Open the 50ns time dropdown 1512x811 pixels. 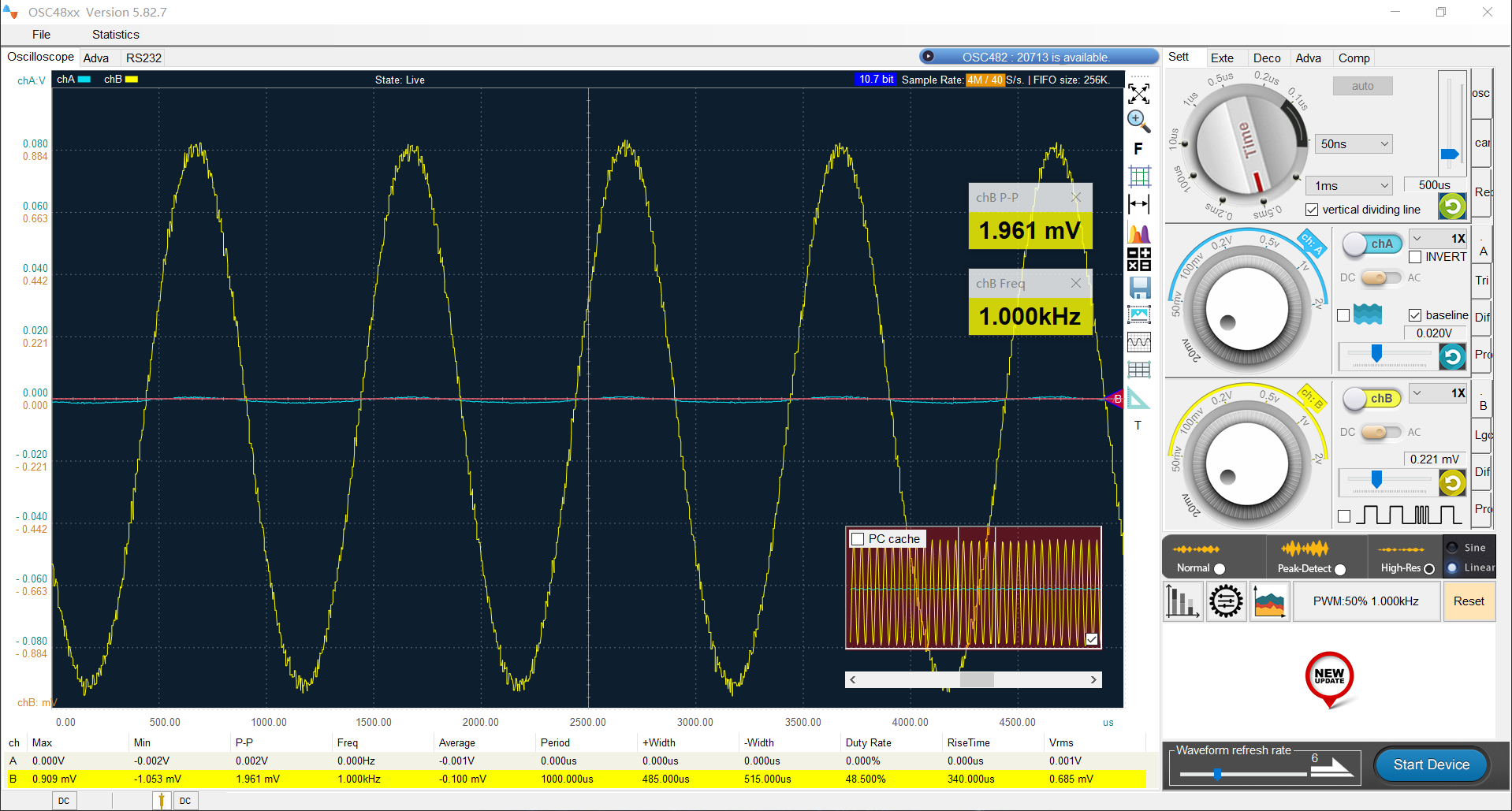[1354, 144]
